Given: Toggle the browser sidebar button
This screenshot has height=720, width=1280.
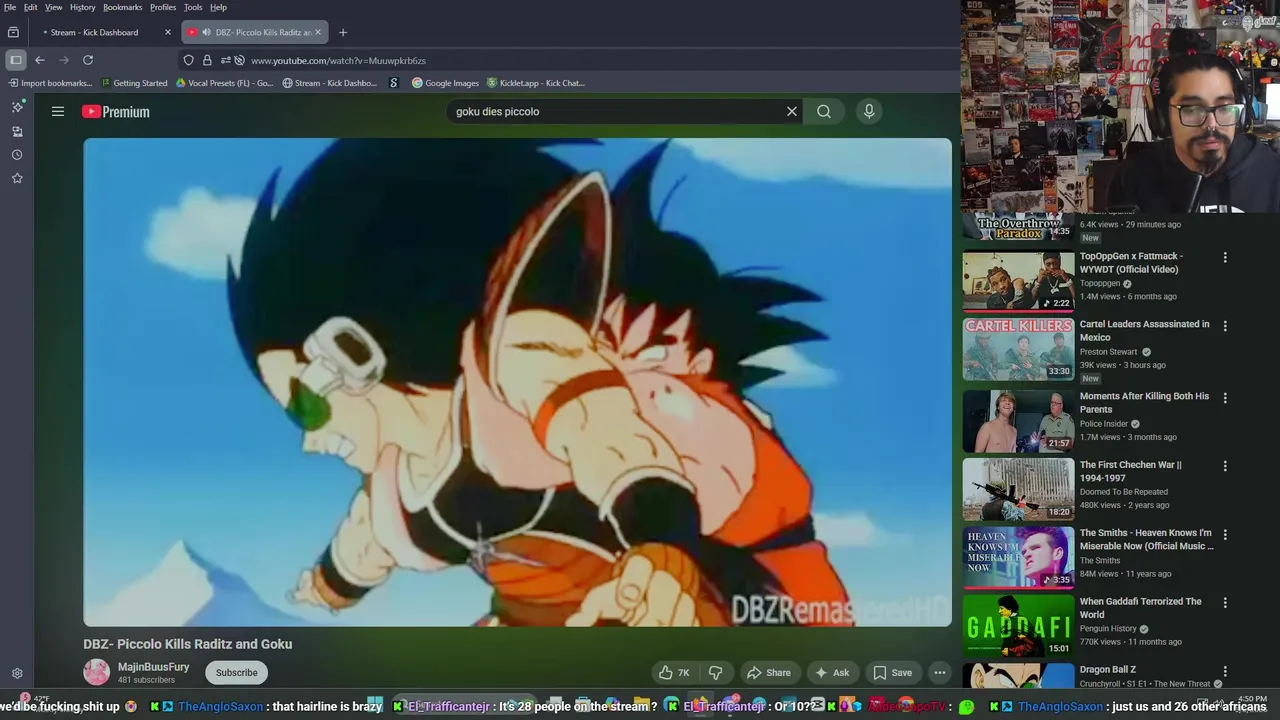Looking at the screenshot, I should click(x=16, y=60).
